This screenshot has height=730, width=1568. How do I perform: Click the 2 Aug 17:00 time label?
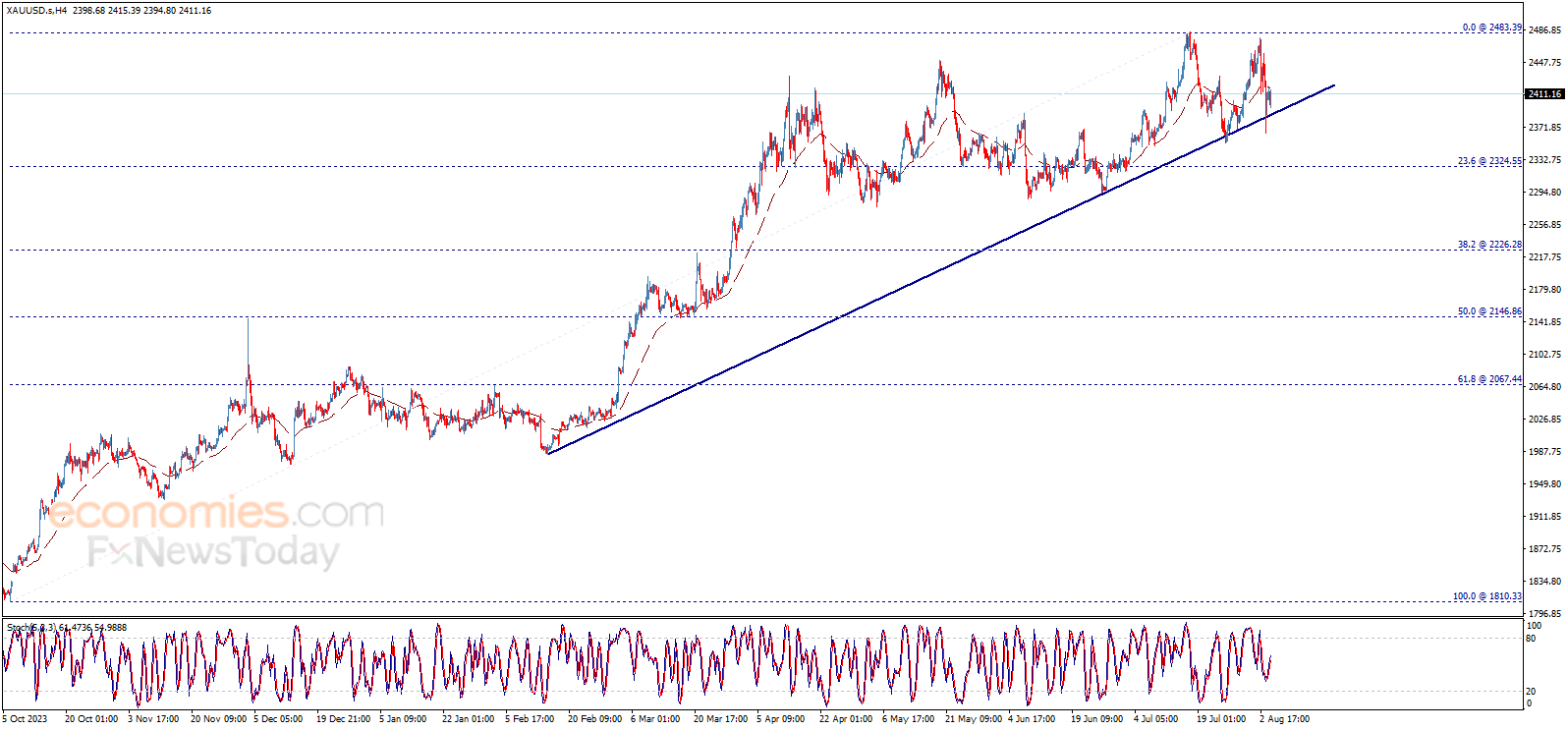pyautogui.click(x=1284, y=719)
